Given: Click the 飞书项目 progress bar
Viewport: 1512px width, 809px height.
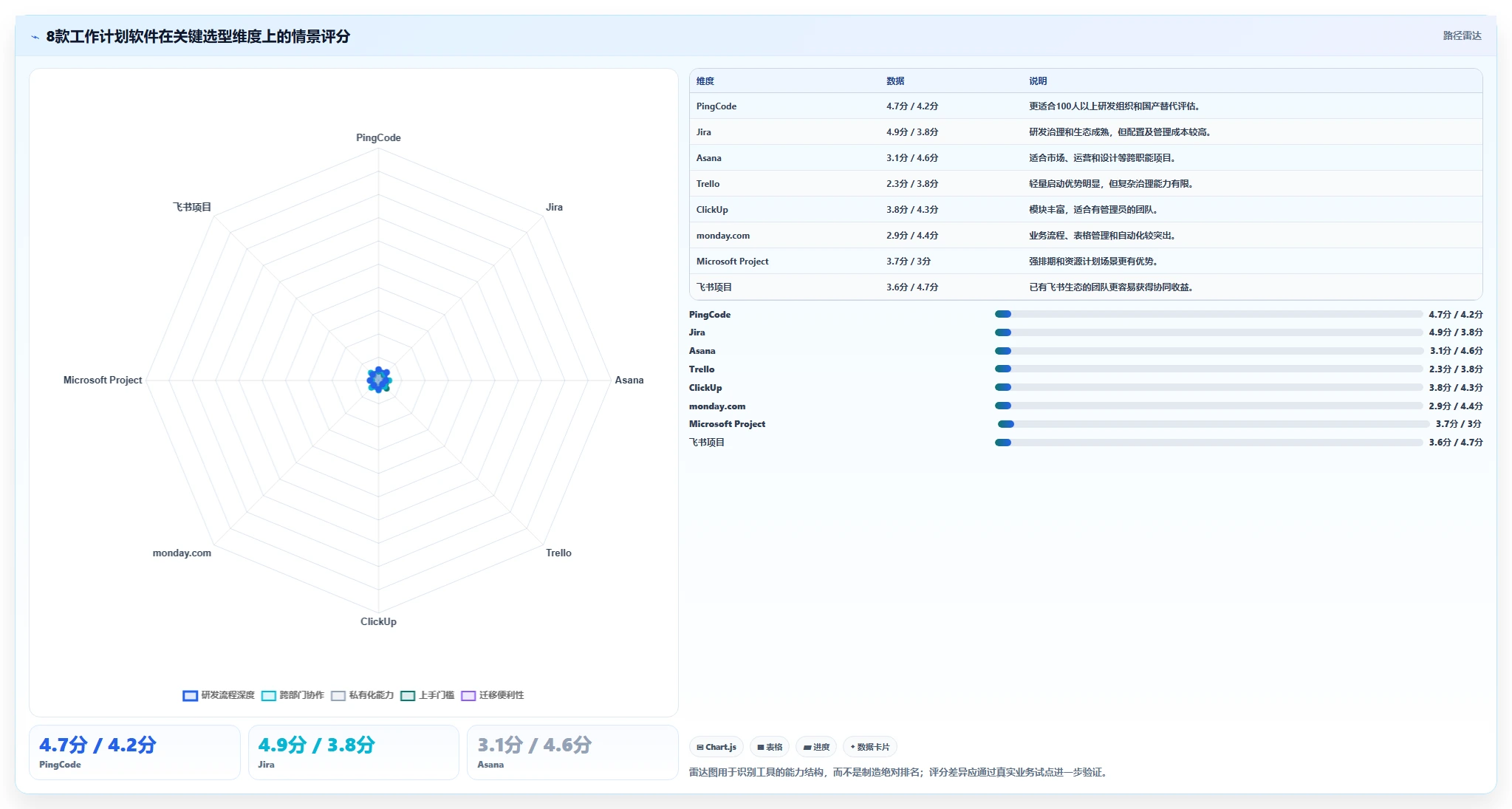Looking at the screenshot, I should (1208, 443).
